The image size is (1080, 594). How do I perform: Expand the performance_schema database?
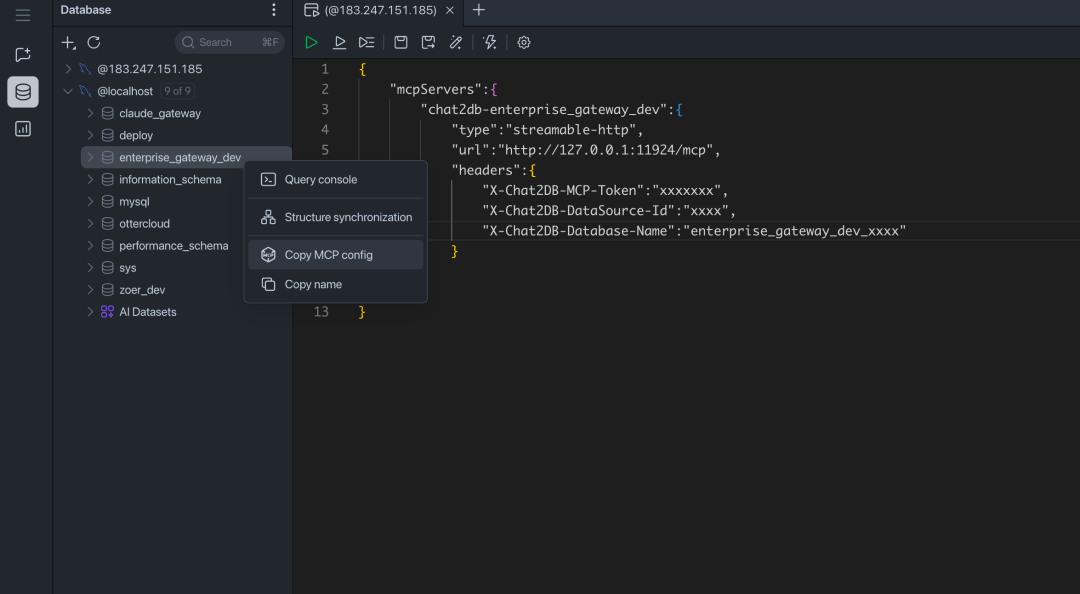pos(90,245)
